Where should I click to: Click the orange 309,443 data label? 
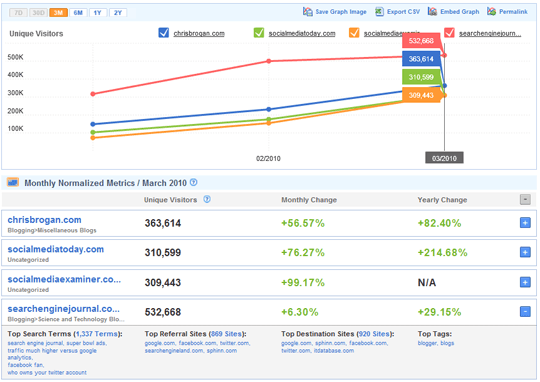pyautogui.click(x=421, y=95)
